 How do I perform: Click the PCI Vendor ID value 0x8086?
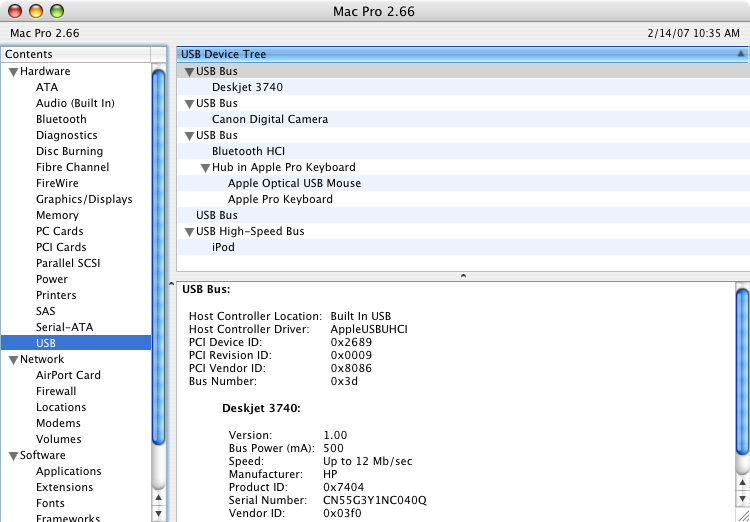tap(351, 368)
